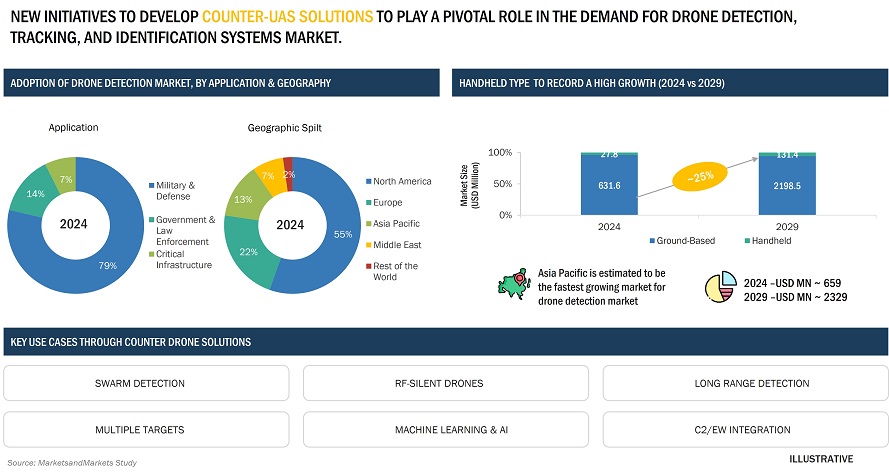Screen dimensions: 889x473
Task: Click the Military & Defense legend marker
Action: (150, 186)
